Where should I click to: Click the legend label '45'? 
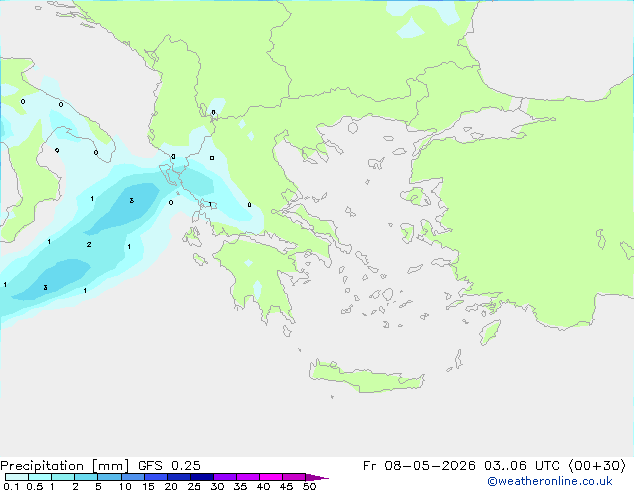(x=286, y=486)
